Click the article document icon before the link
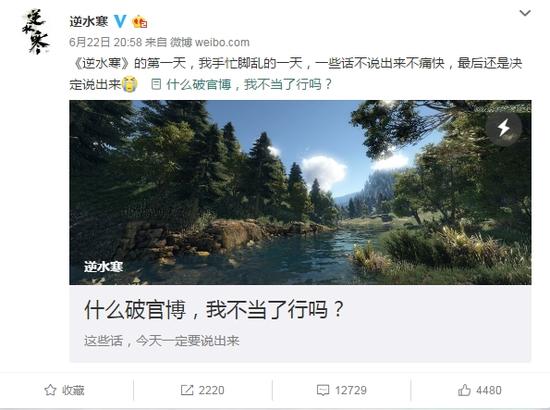 pyautogui.click(x=156, y=84)
